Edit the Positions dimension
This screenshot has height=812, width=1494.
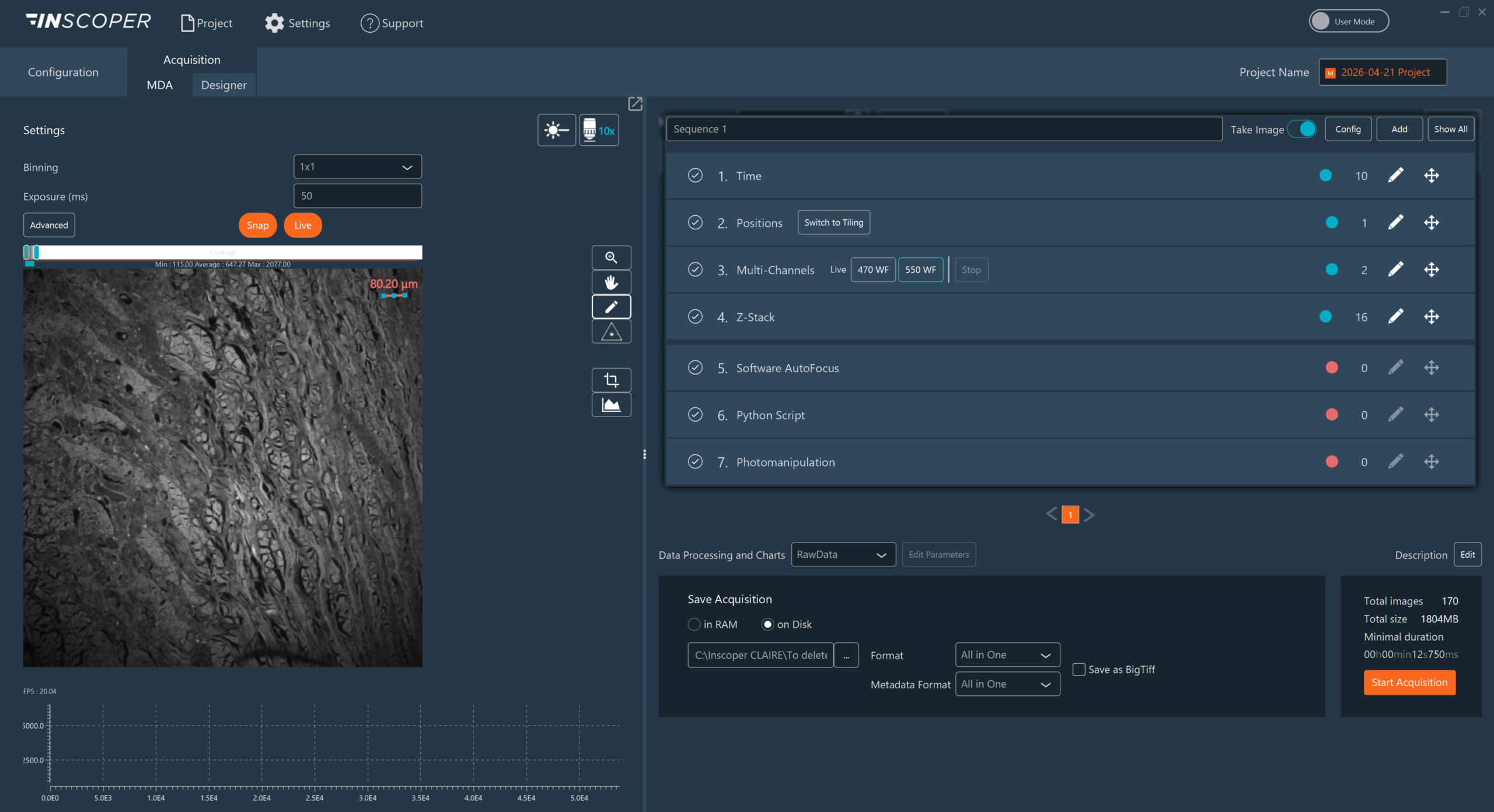coord(1395,222)
